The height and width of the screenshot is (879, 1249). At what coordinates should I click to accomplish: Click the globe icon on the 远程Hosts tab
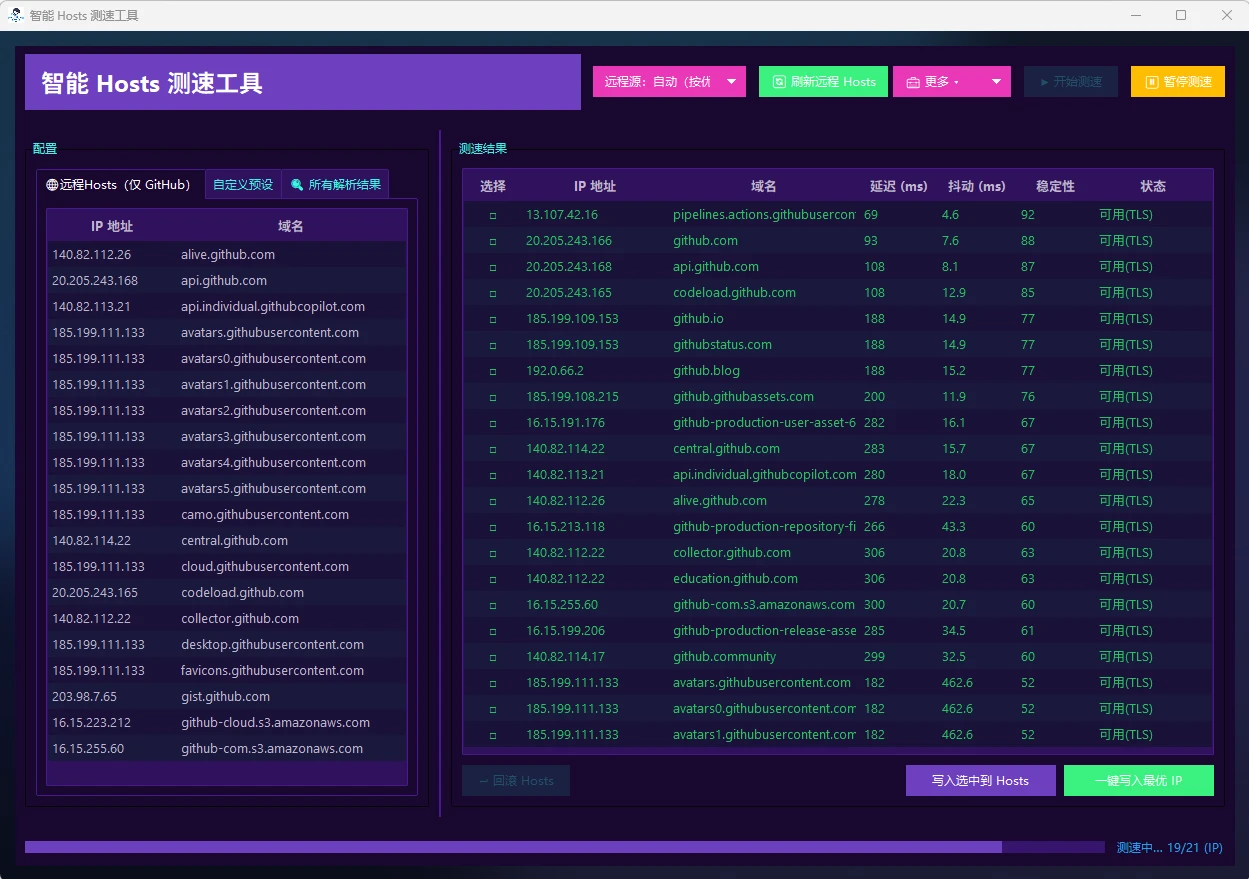pyautogui.click(x=52, y=185)
